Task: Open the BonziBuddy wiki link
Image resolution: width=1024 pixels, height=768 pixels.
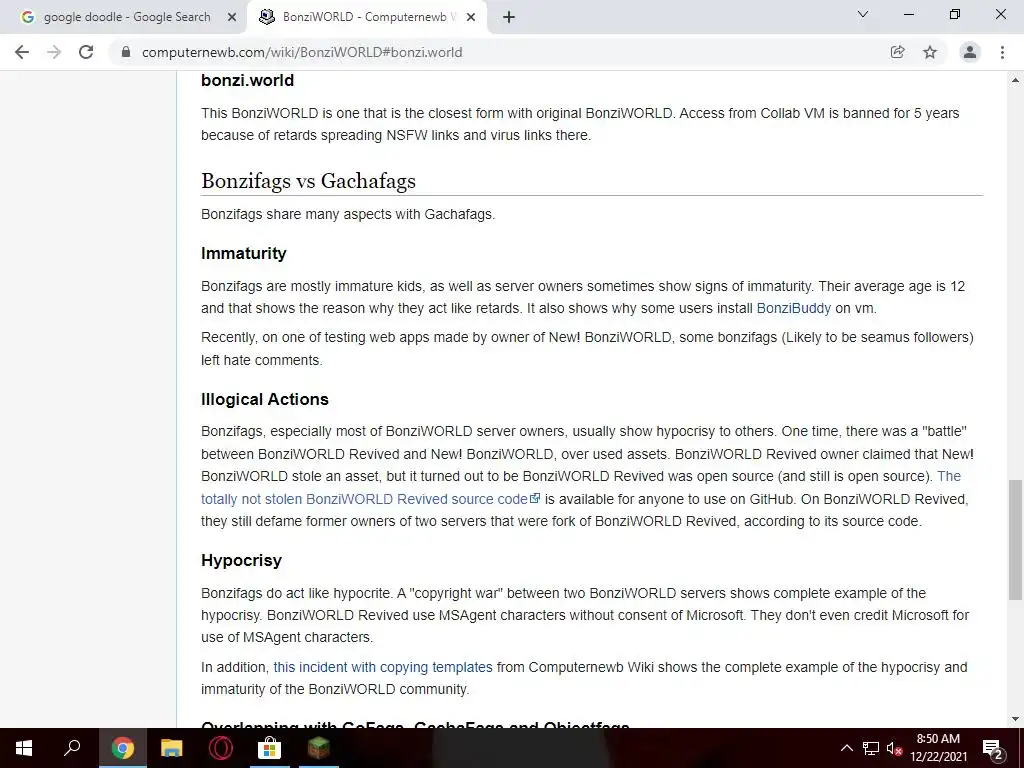Action: (793, 308)
